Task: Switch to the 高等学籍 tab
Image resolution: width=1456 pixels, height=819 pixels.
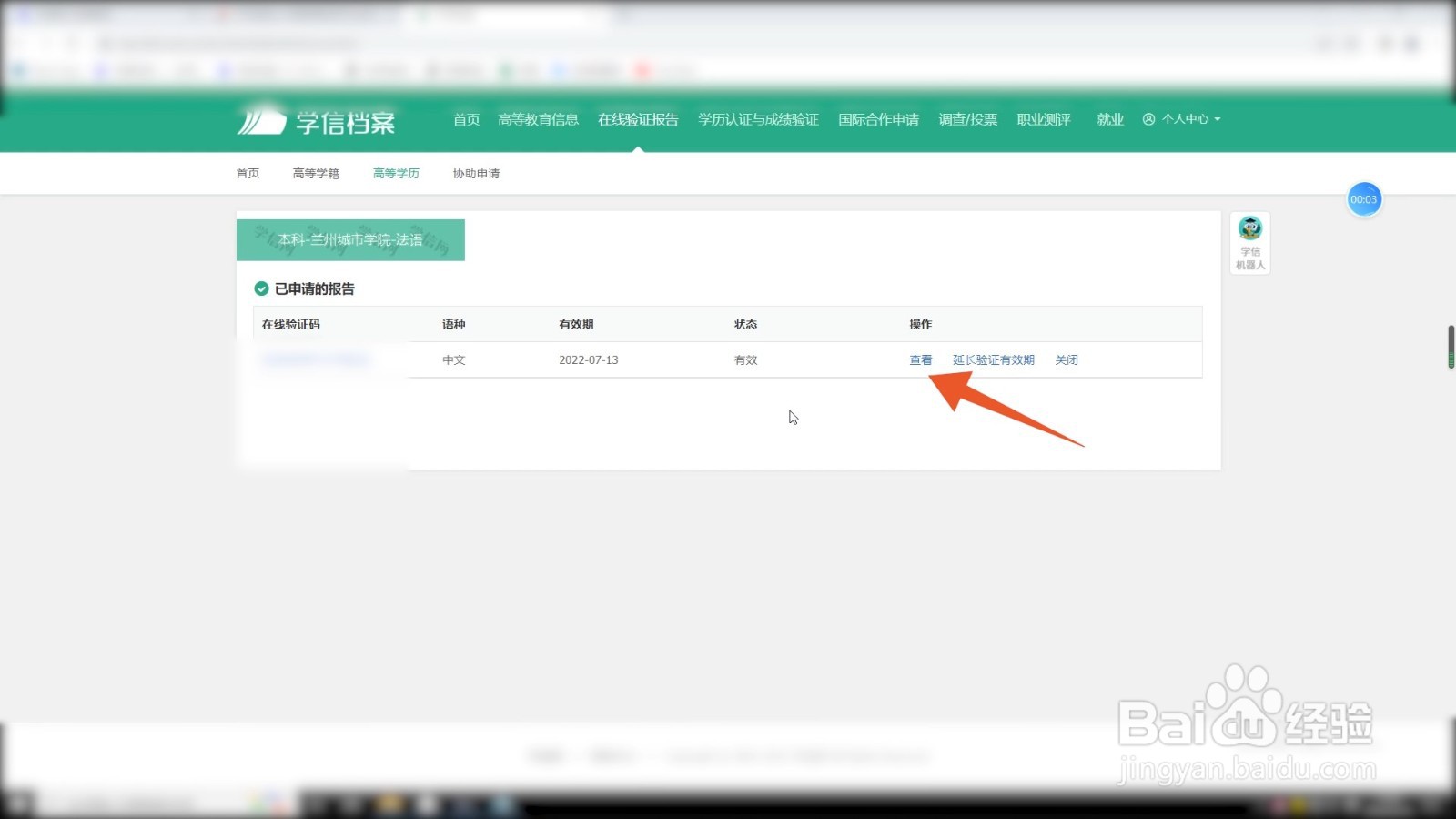Action: pyautogui.click(x=315, y=173)
